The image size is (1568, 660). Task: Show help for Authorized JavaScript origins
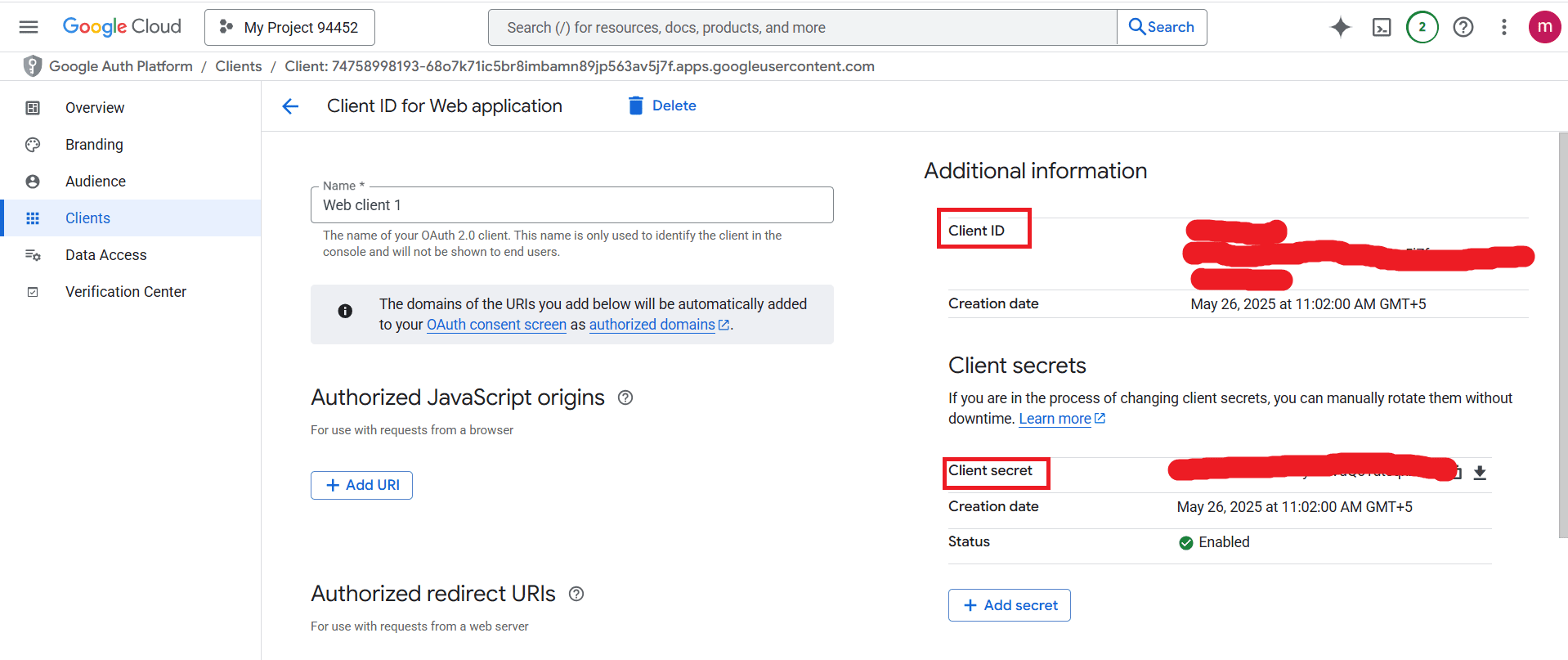tap(625, 397)
